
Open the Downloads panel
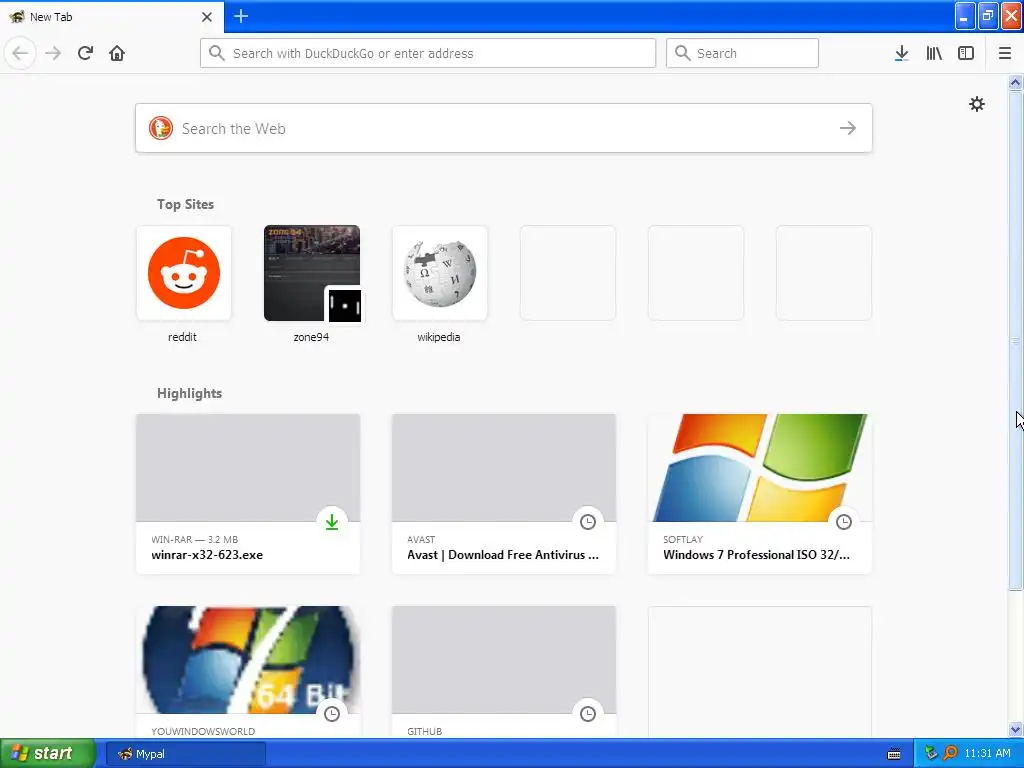[x=901, y=53]
